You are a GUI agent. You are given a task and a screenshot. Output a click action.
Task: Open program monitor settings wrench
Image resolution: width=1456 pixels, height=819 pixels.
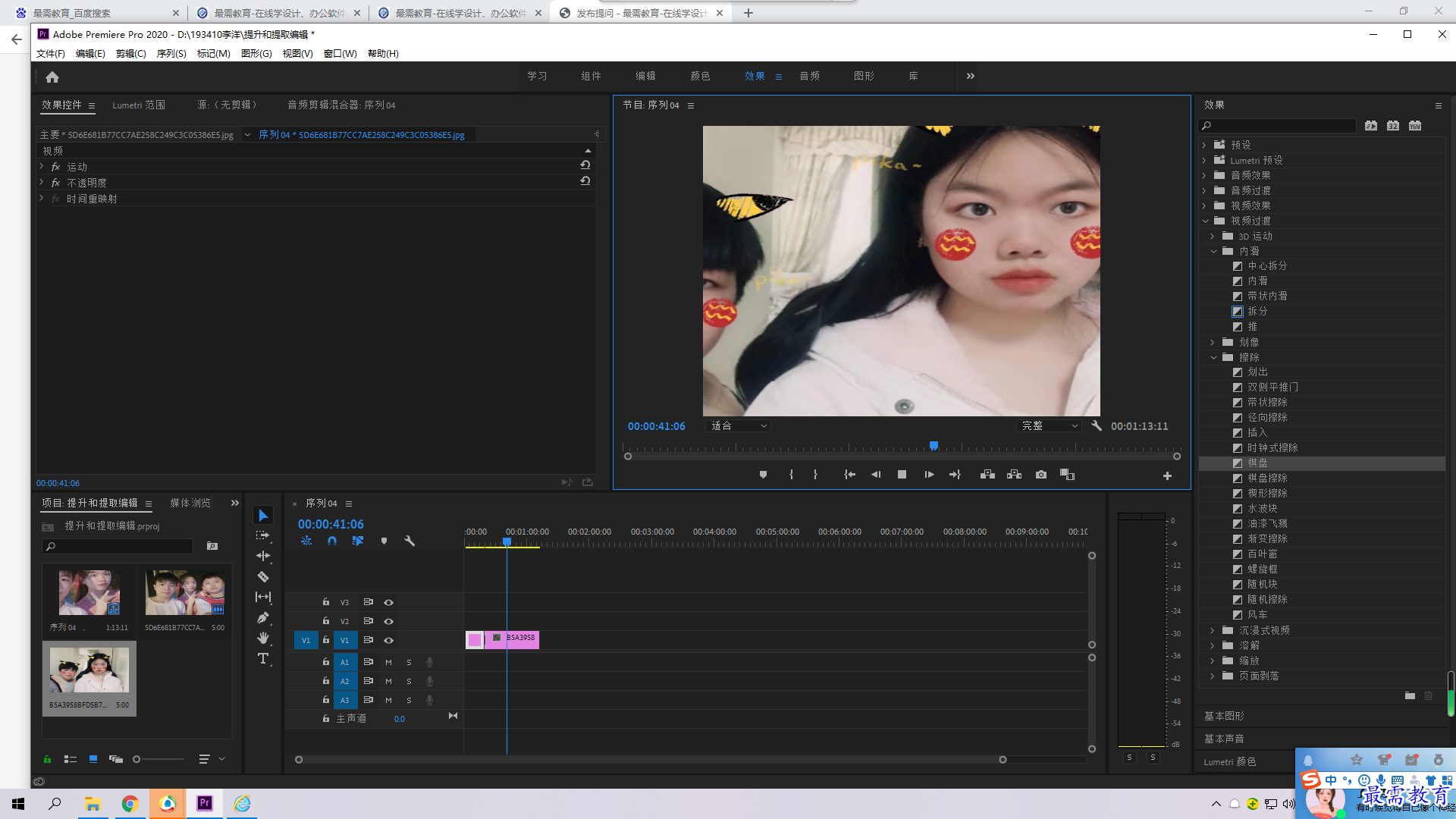click(x=1097, y=426)
